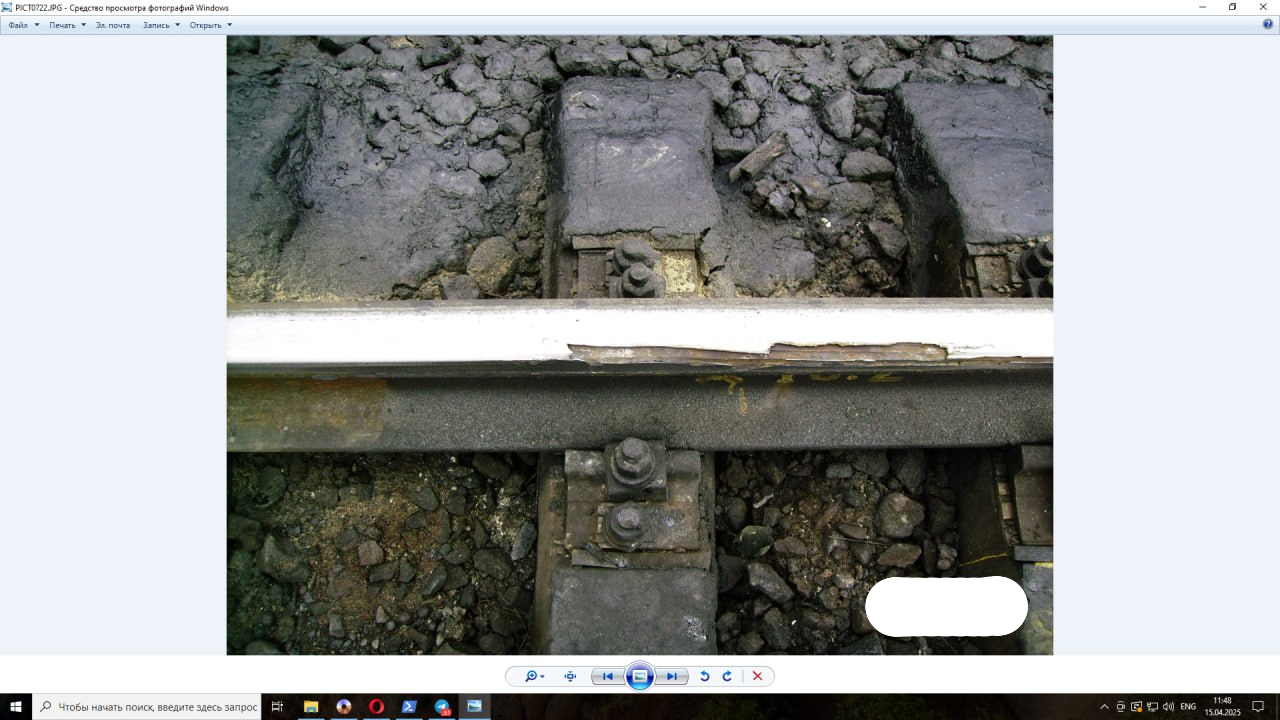Screen dimensions: 1280x720
Task: Open the network tray icon
Action: coord(1152,707)
